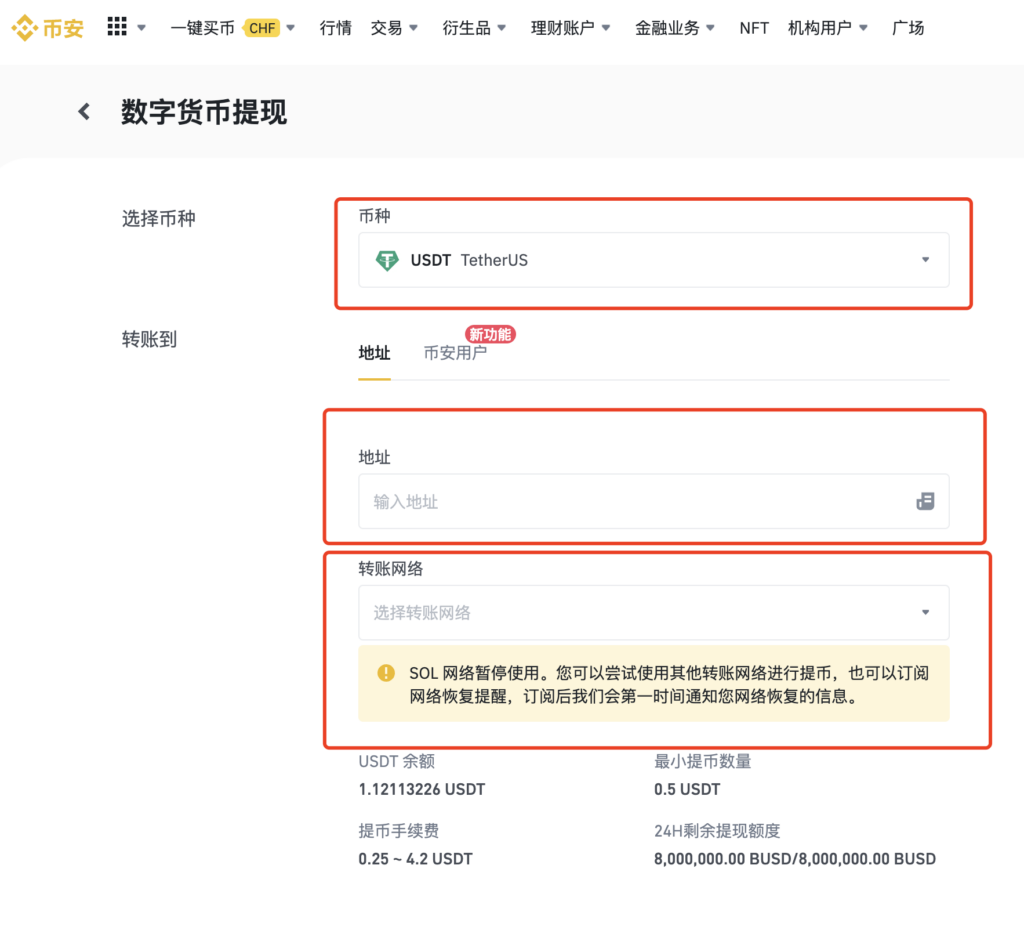Screen dimensions: 1024x941
Task: Go back using the back arrow
Action: 84,112
